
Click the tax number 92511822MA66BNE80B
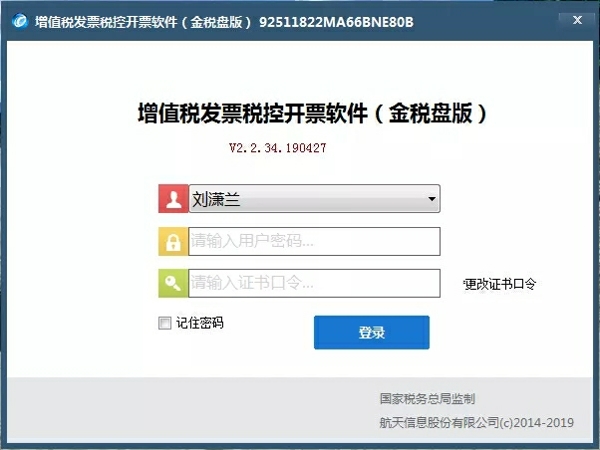coord(336,22)
